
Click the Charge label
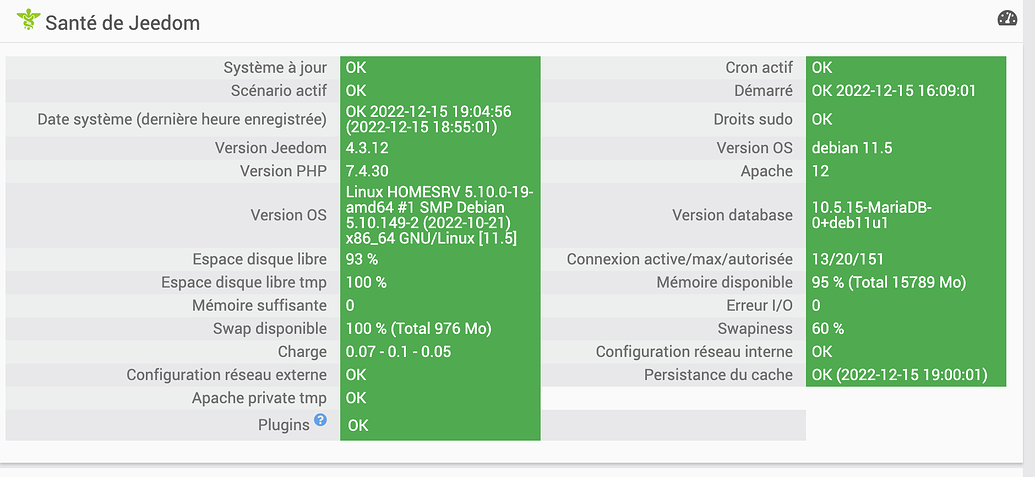[302, 352]
